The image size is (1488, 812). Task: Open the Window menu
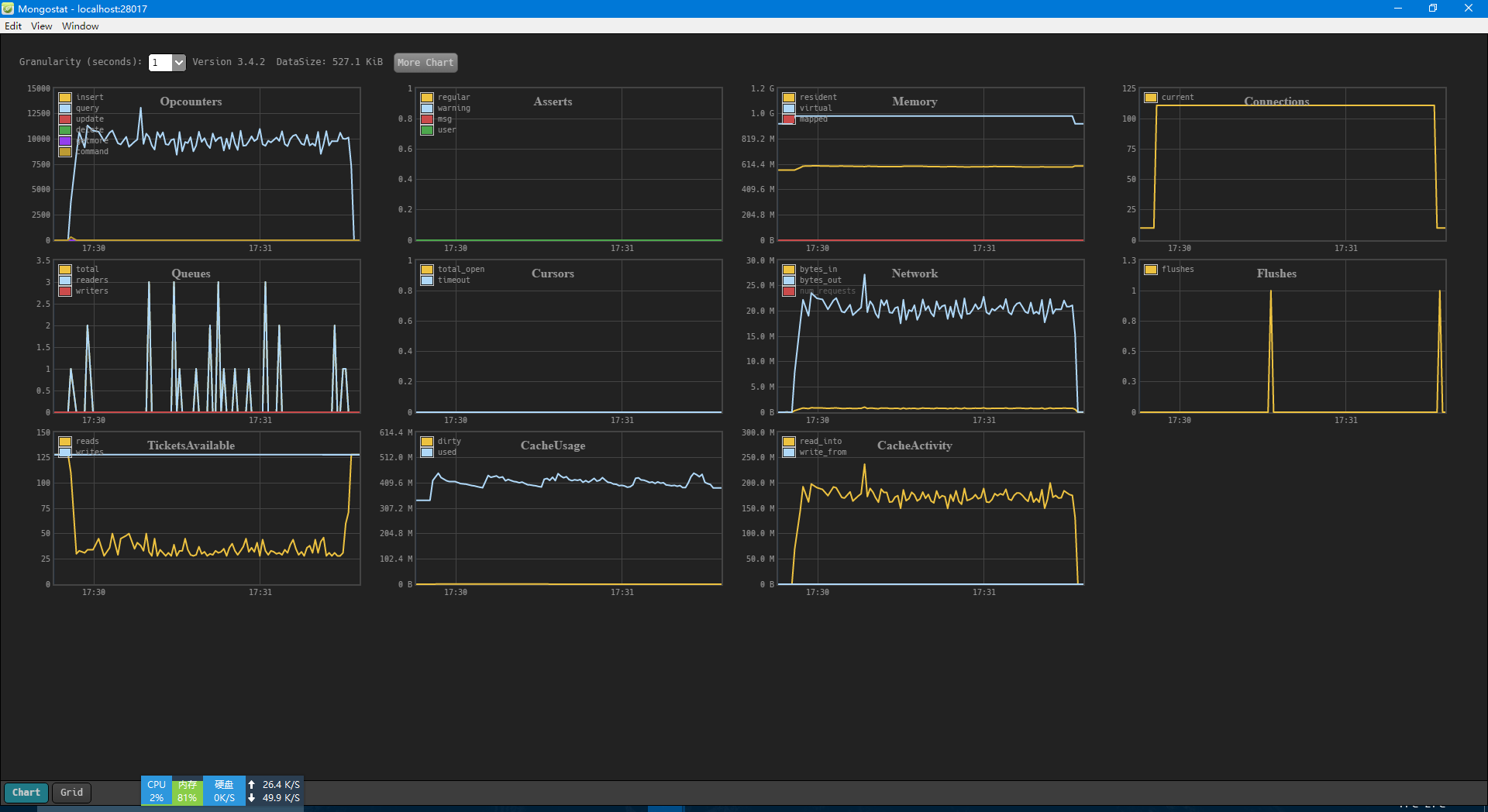(80, 26)
